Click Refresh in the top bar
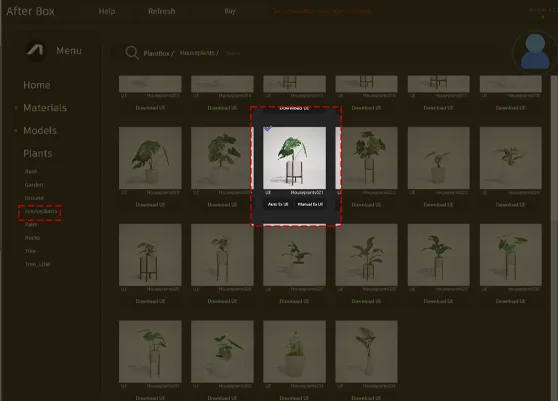The image size is (558, 401). pyautogui.click(x=162, y=11)
